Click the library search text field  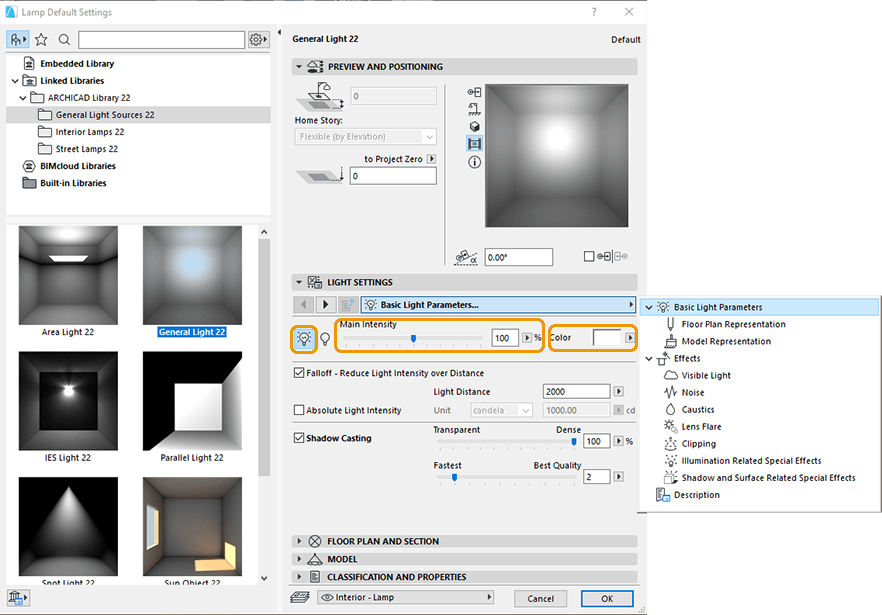(x=161, y=39)
